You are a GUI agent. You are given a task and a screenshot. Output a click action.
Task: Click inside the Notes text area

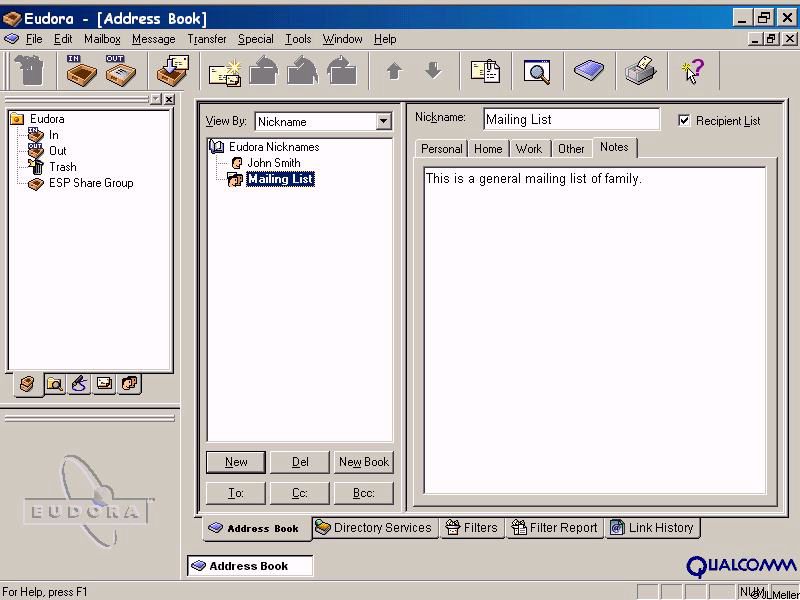(595, 331)
